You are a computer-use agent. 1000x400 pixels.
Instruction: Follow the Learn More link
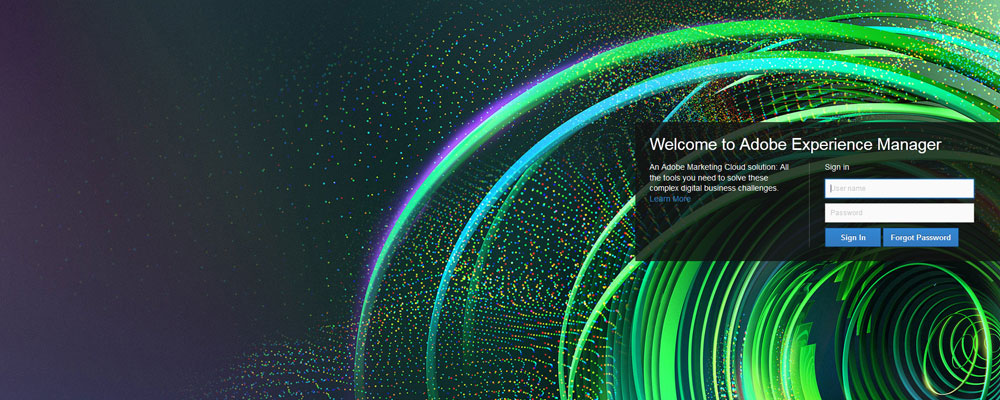point(670,199)
